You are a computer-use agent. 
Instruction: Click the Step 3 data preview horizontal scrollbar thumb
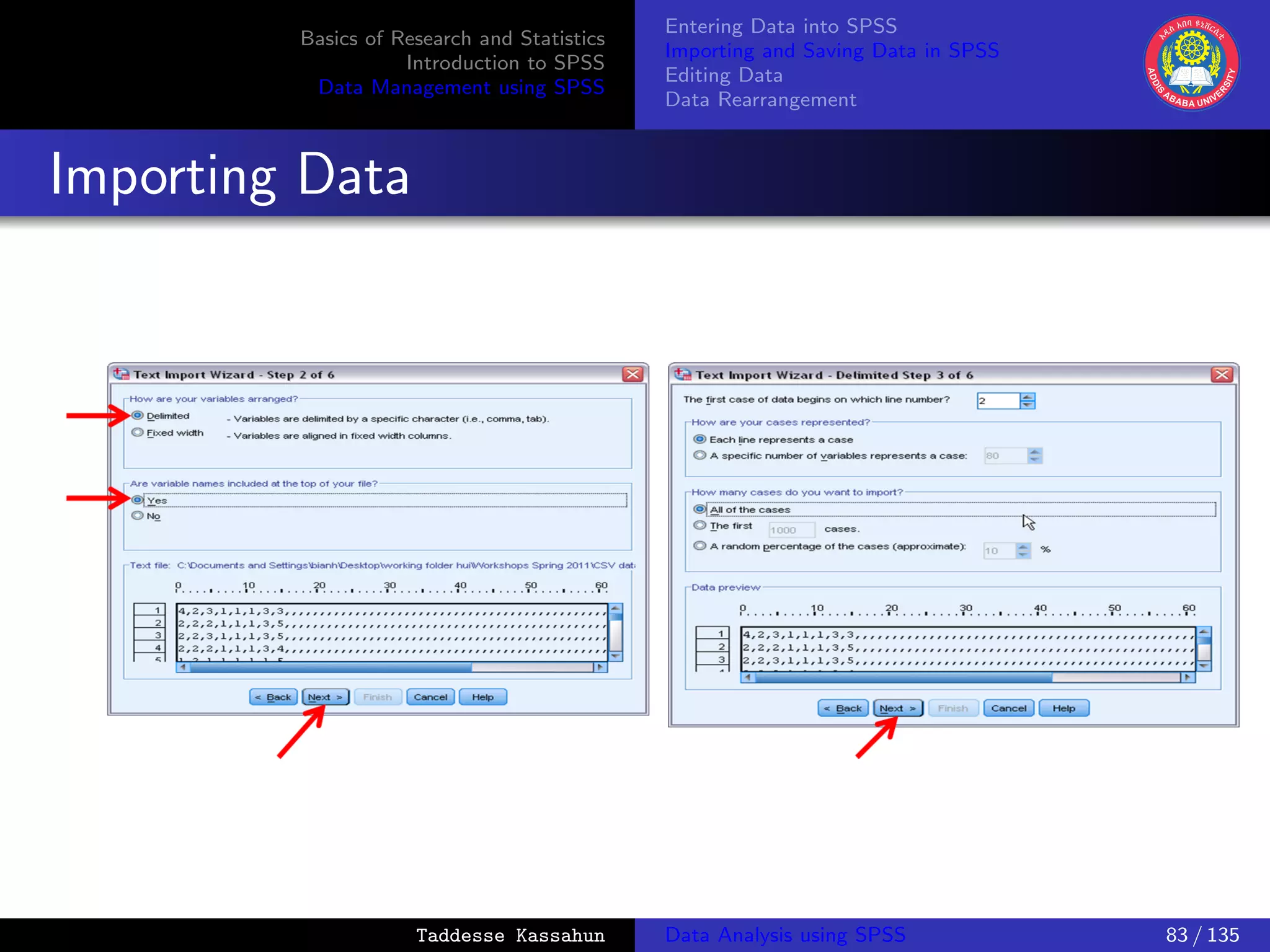[904, 677]
